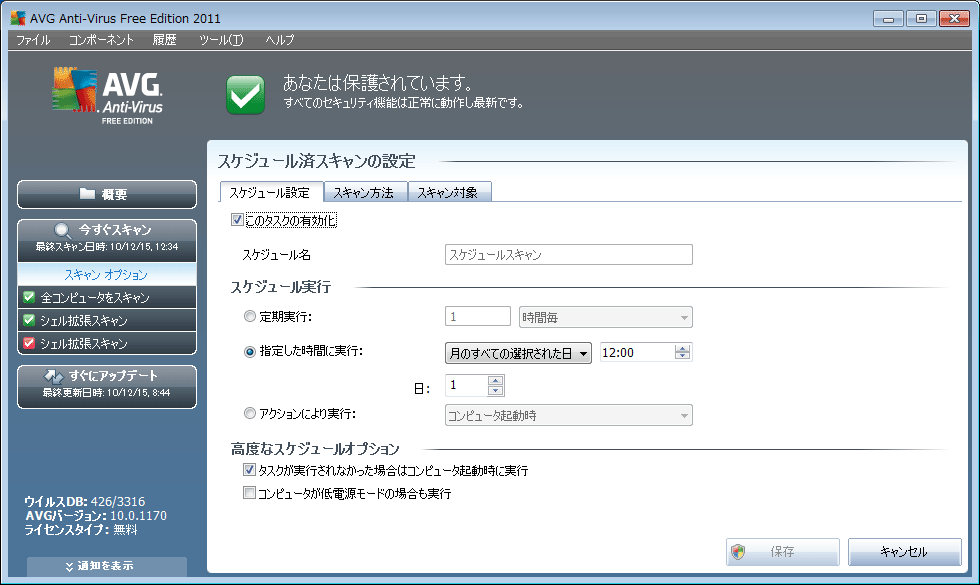Click the shield icon on 保存 button

point(738,551)
